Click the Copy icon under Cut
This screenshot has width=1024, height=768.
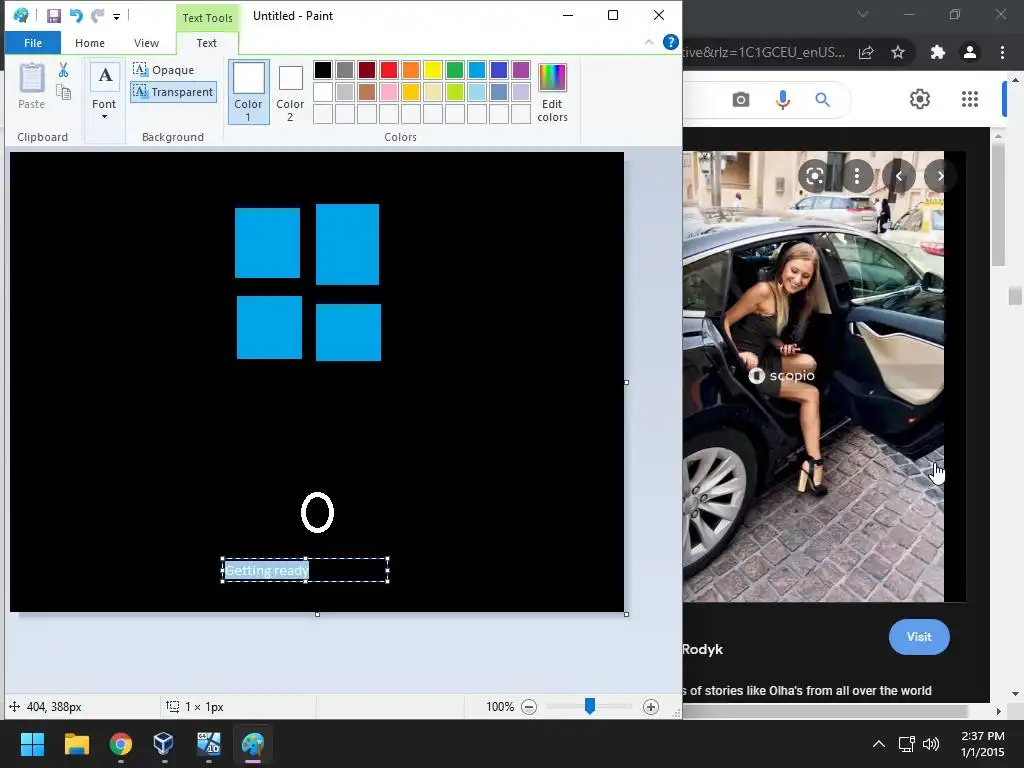[63, 92]
